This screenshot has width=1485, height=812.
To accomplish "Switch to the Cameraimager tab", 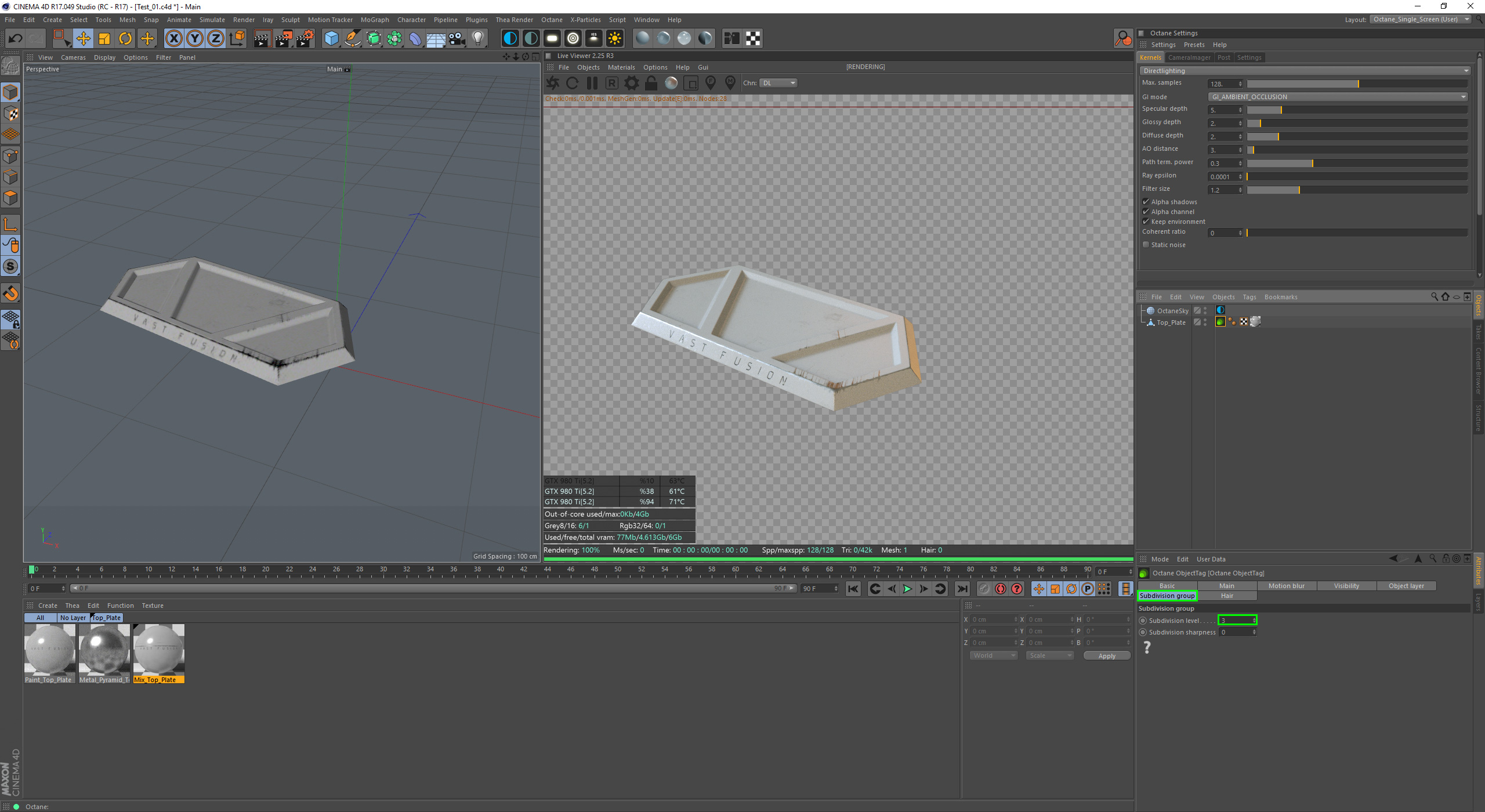I will [x=1189, y=57].
